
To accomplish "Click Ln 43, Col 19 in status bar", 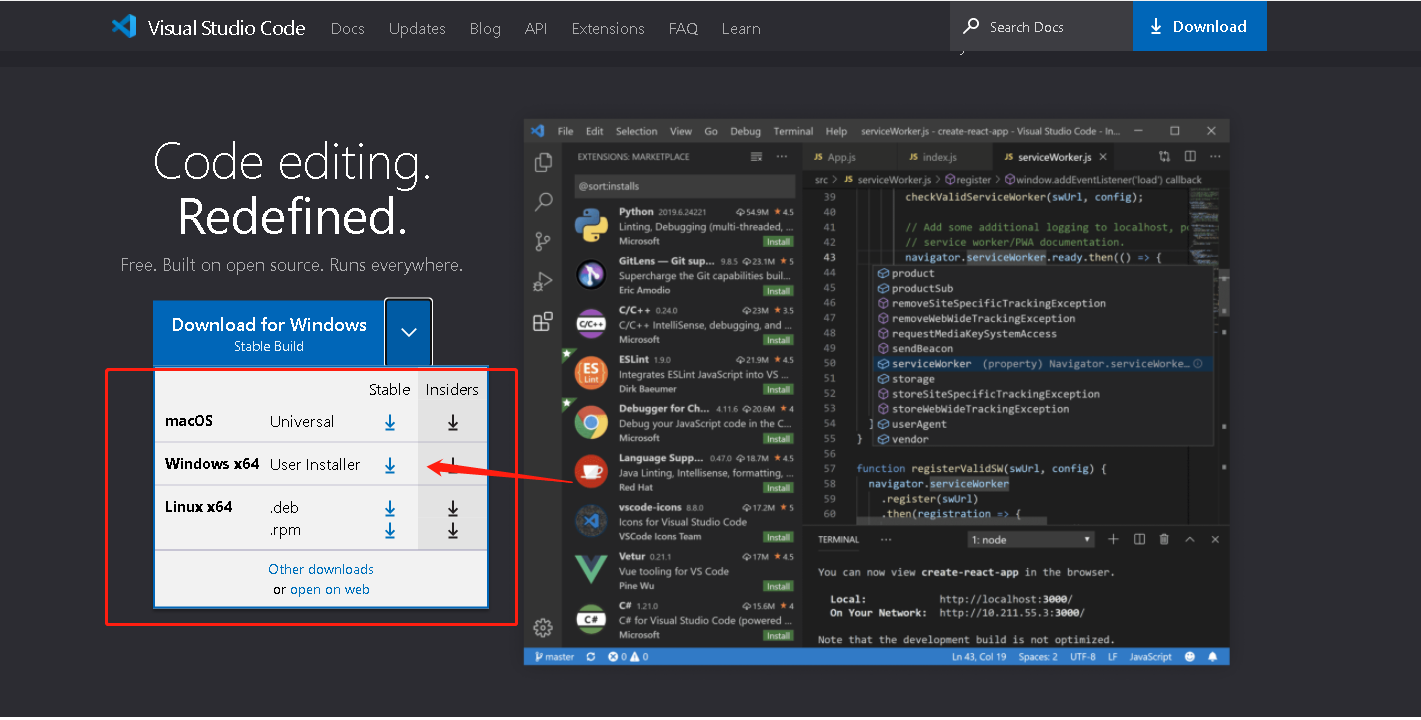I will (x=980, y=657).
